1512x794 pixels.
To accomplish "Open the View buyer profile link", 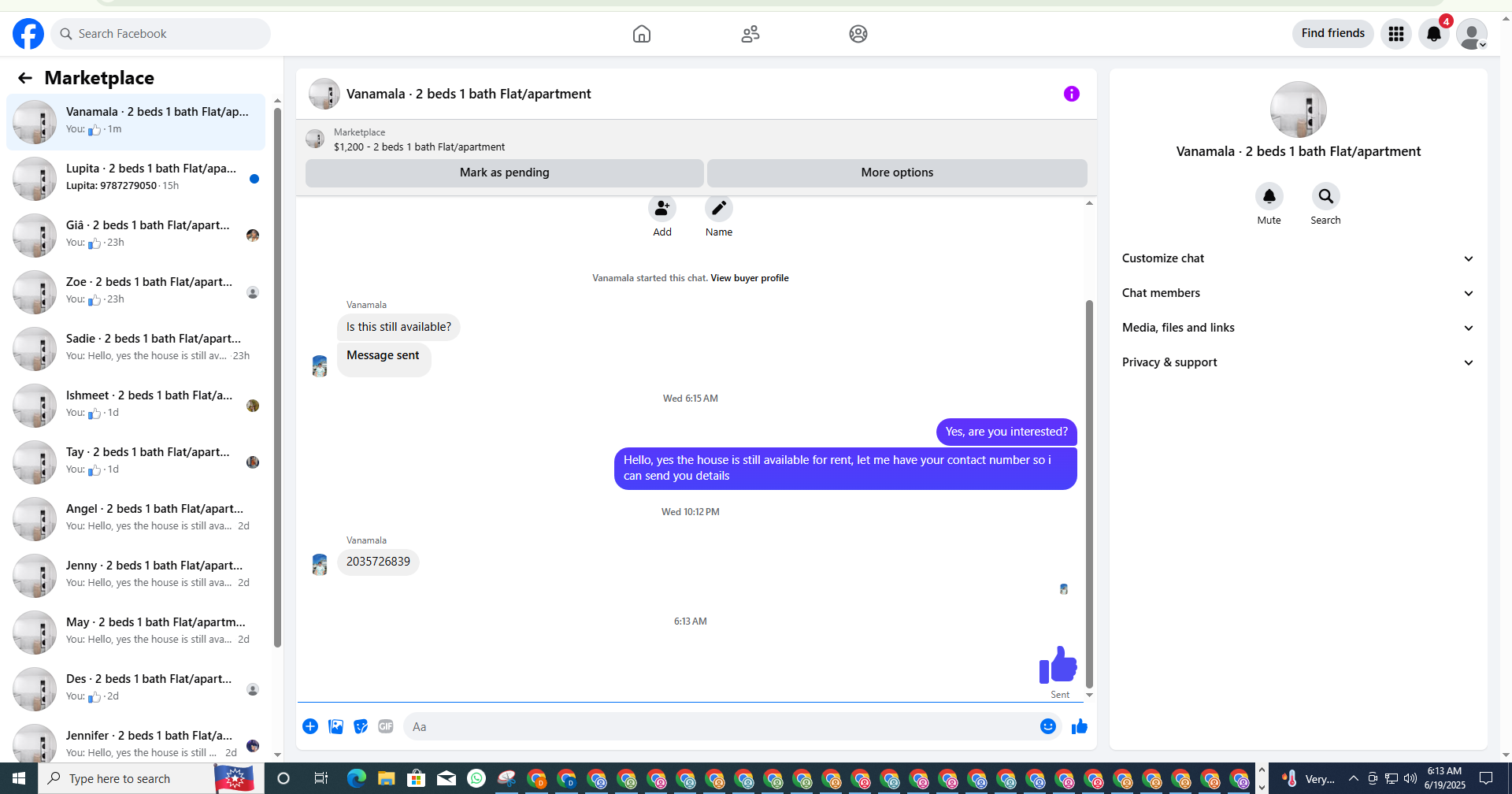I will click(x=750, y=278).
